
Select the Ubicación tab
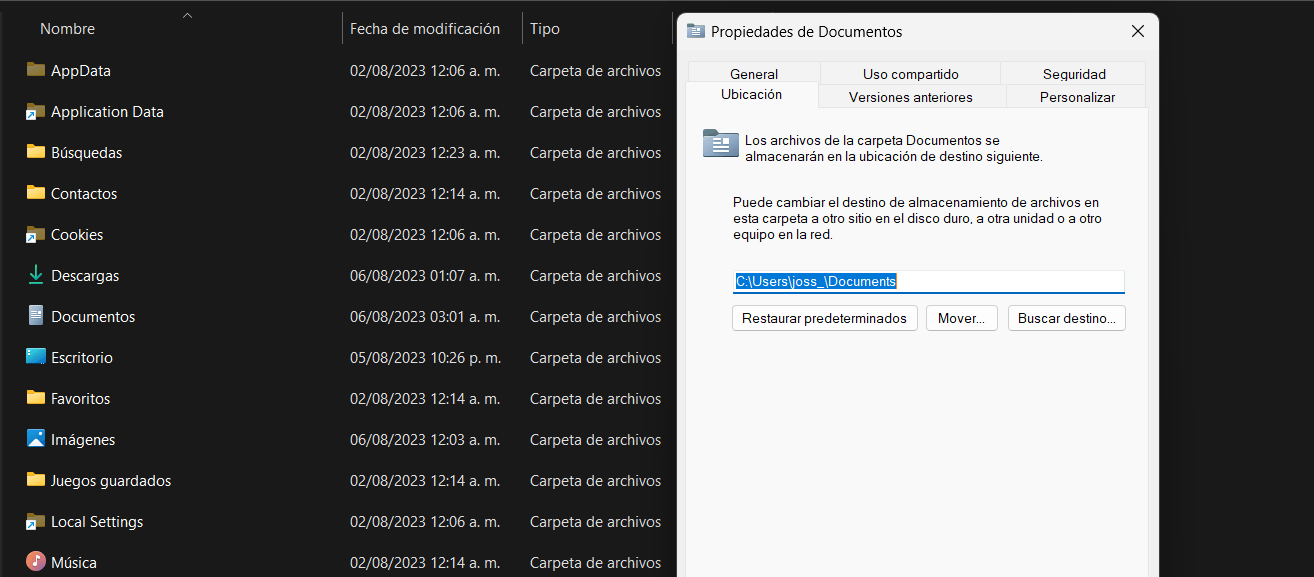[752, 95]
